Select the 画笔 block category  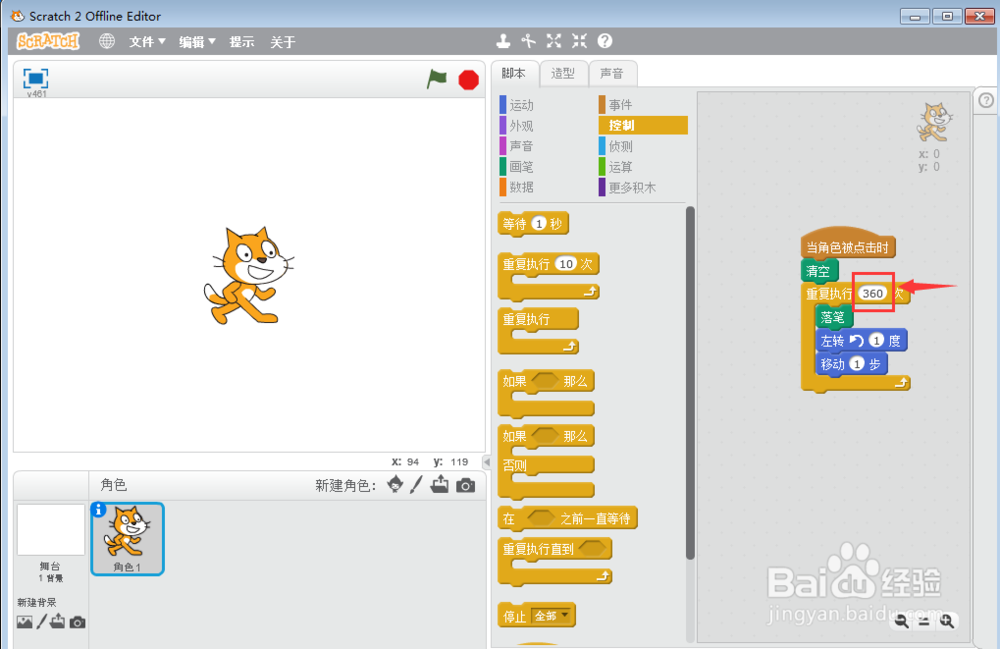click(522, 166)
